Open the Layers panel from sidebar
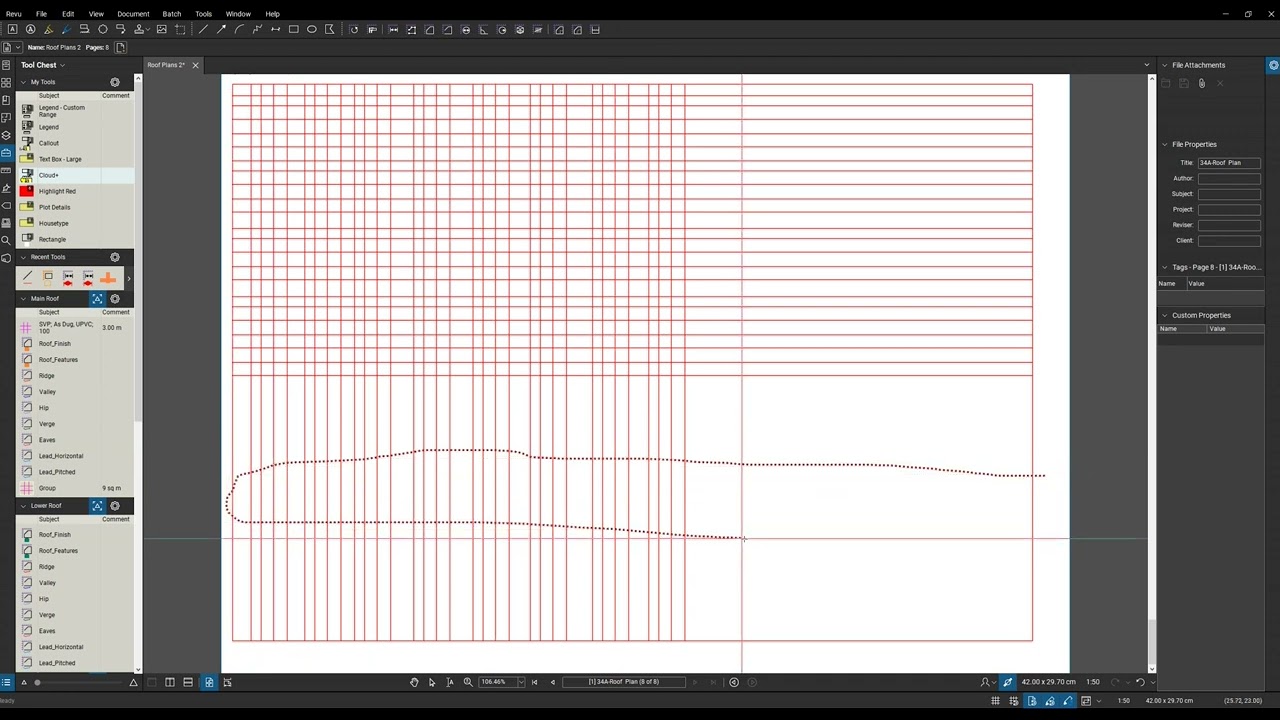 pos(6,135)
